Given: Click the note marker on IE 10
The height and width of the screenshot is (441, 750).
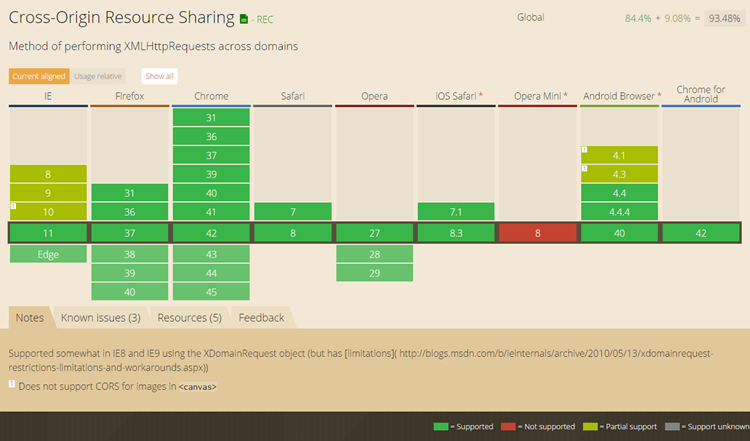Looking at the screenshot, I should click(13, 206).
